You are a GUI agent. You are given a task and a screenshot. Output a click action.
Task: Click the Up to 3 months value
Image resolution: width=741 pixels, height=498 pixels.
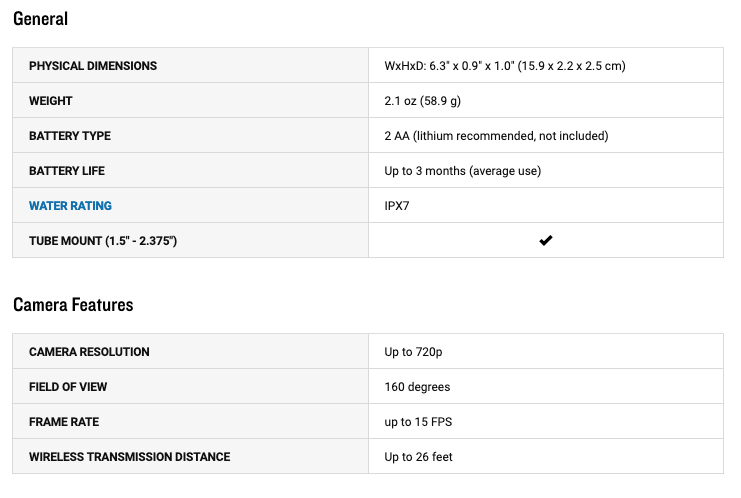coord(462,171)
